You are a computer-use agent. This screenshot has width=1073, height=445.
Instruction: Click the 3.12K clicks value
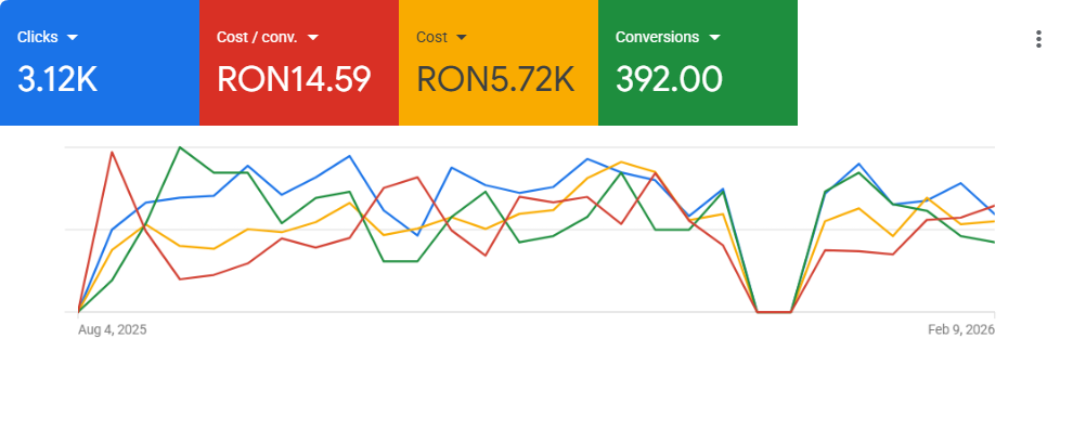pos(57,79)
